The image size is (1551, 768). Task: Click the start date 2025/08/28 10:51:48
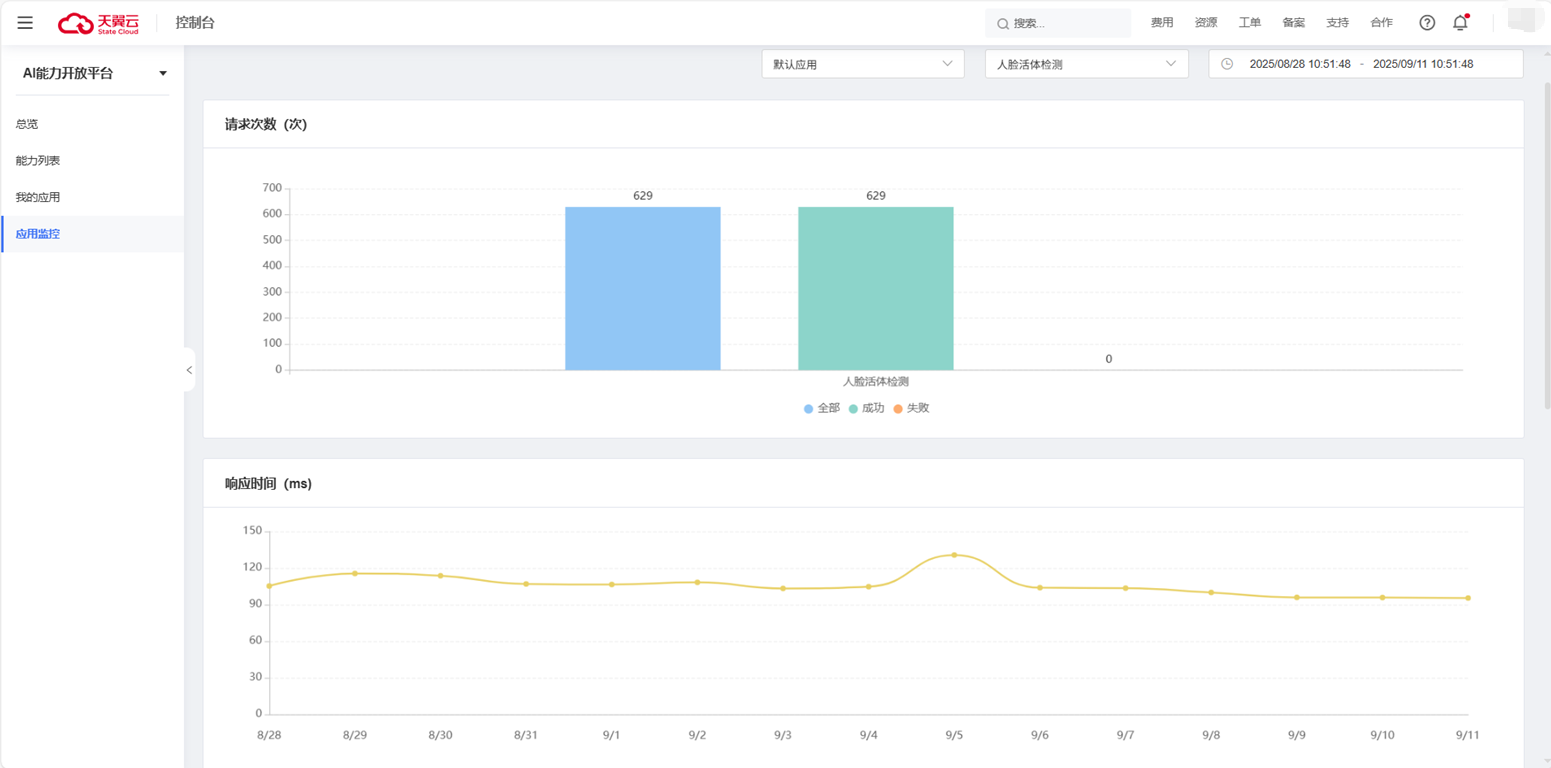(1300, 64)
